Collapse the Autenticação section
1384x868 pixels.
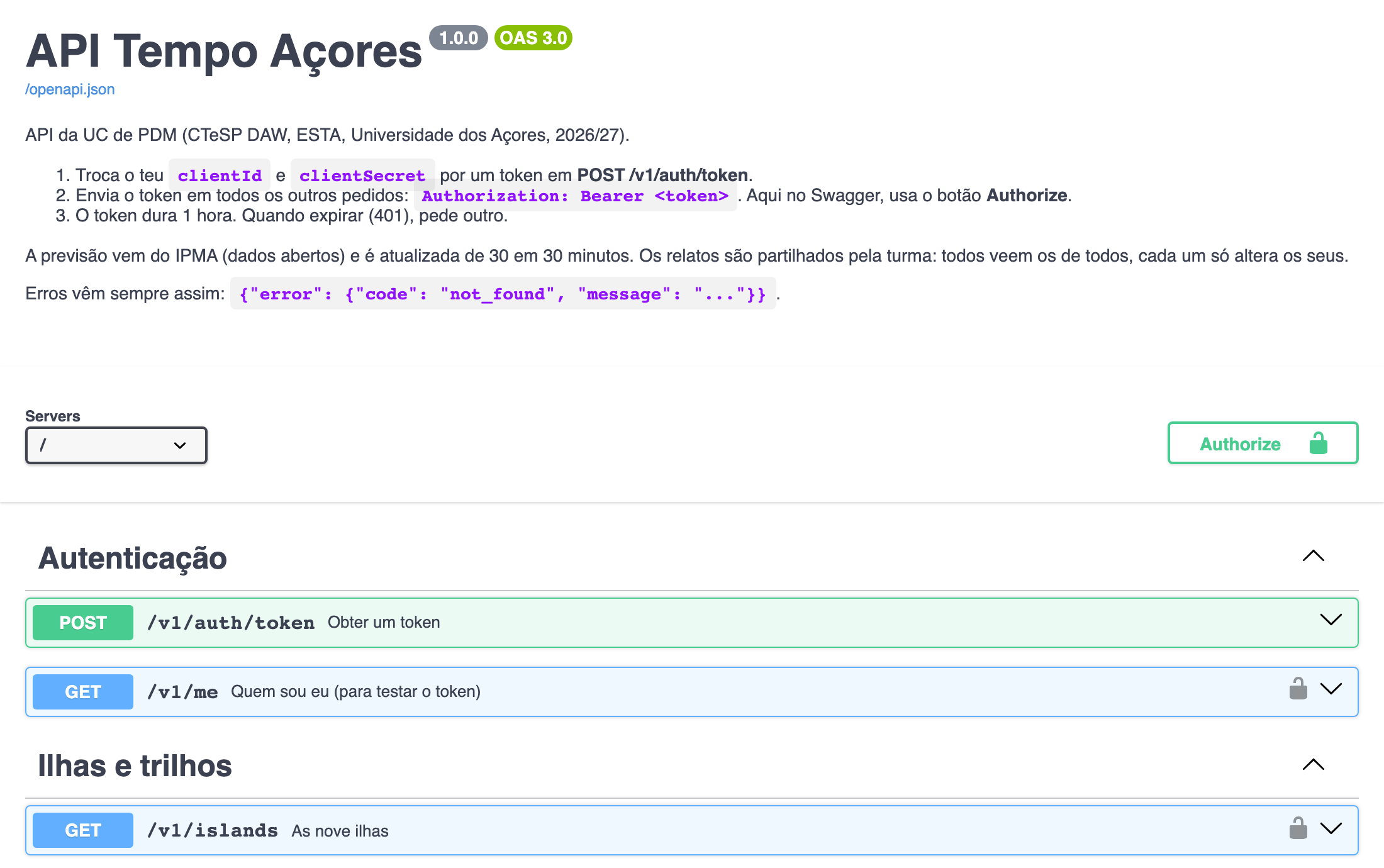pos(1313,557)
